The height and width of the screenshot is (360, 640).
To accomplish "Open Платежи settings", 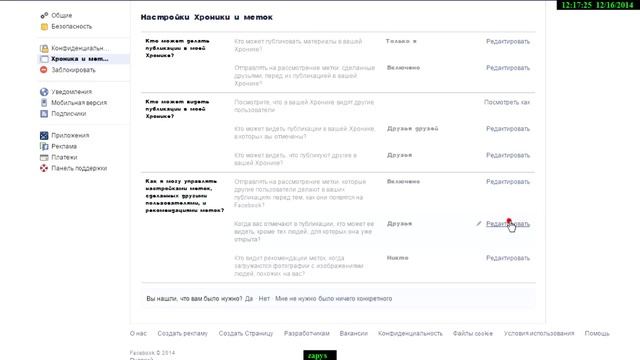I will click(64, 158).
